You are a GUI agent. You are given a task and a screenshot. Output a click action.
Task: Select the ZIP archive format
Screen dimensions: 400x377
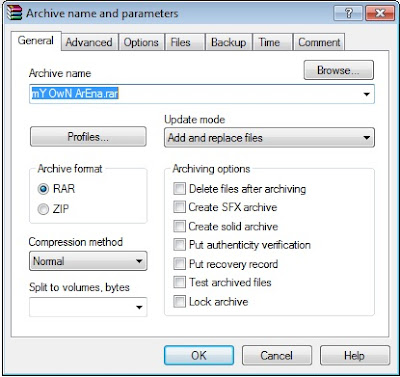tap(54, 209)
